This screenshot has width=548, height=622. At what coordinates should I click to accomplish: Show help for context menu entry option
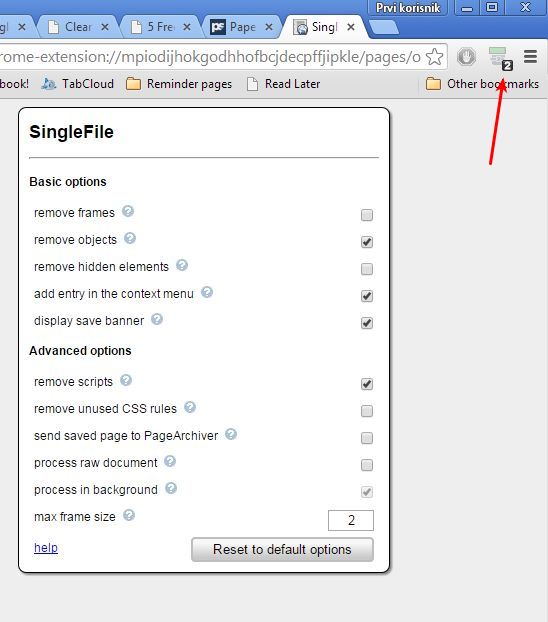click(207, 292)
